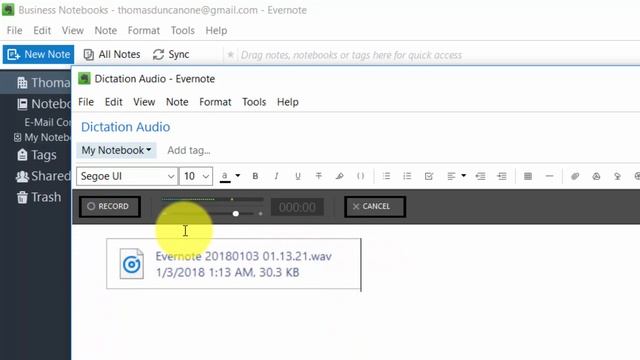The image size is (640, 360).
Task: Open View menu in main Evernote window
Action: coord(73,31)
